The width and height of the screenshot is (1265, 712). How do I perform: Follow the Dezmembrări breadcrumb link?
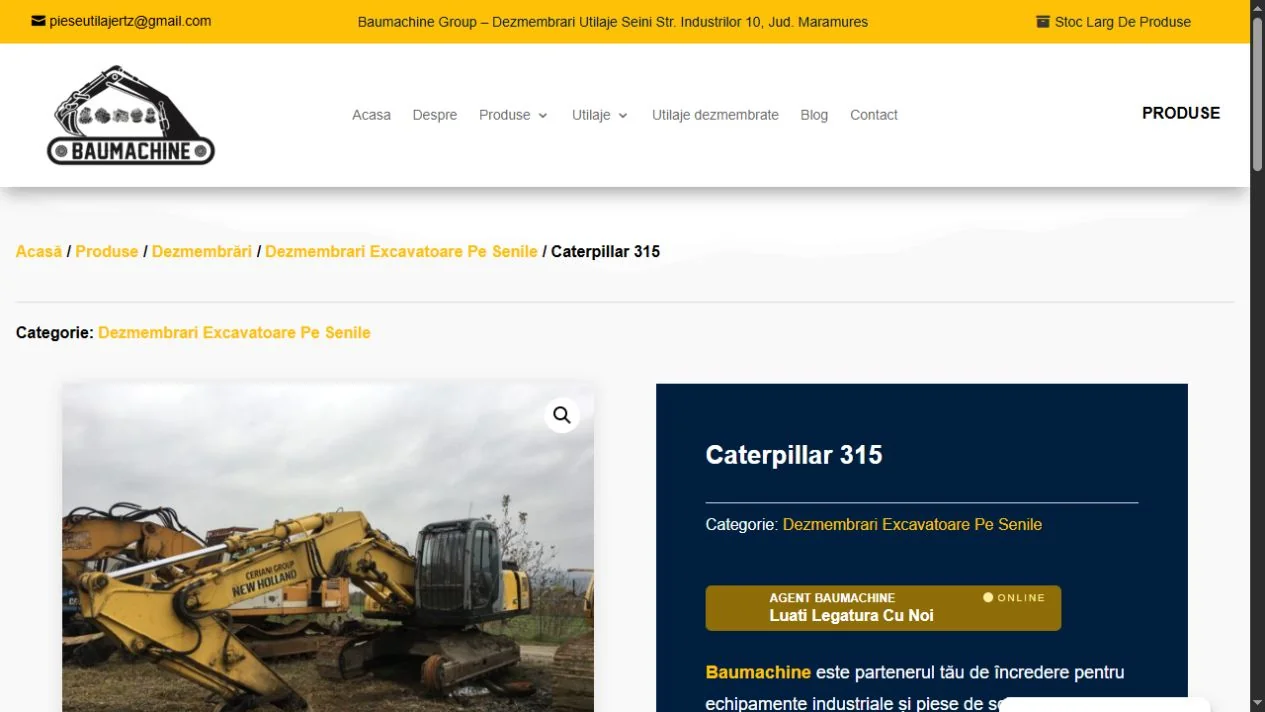[202, 252]
